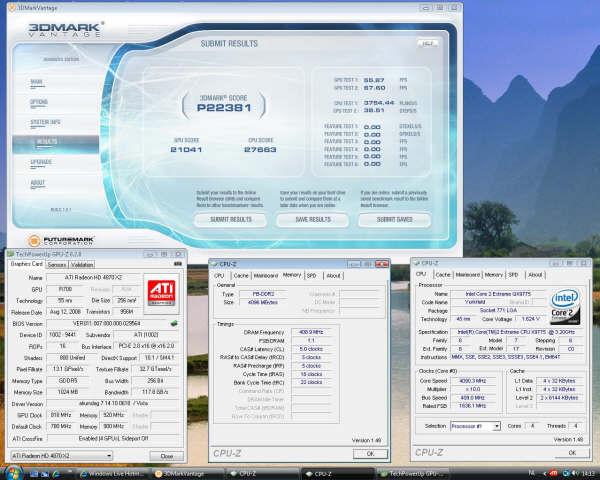This screenshot has width=600, height=480.
Task: Click the ATI CrossFire status field
Action: (113, 439)
